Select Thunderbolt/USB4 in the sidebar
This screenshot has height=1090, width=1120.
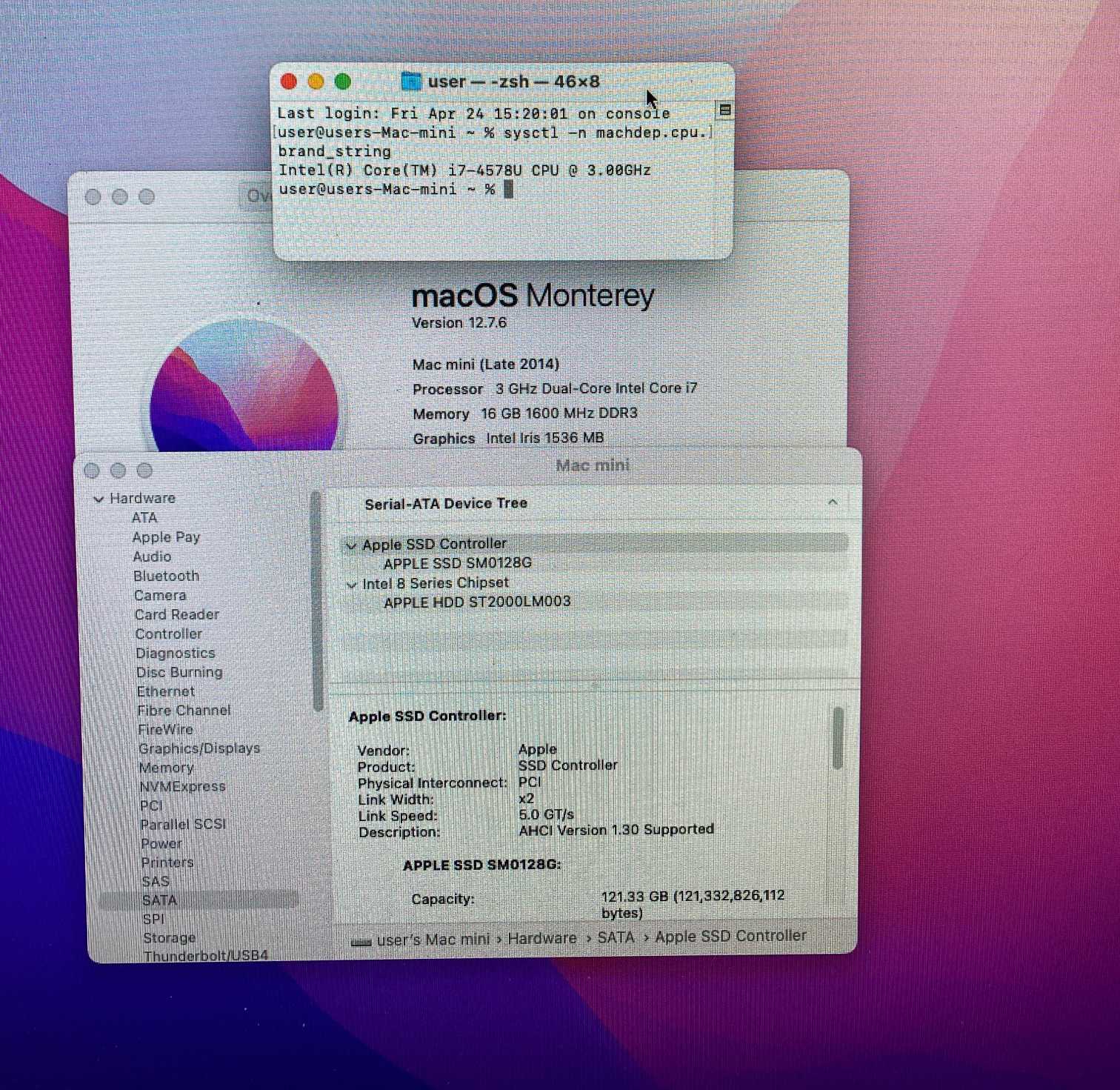(206, 956)
